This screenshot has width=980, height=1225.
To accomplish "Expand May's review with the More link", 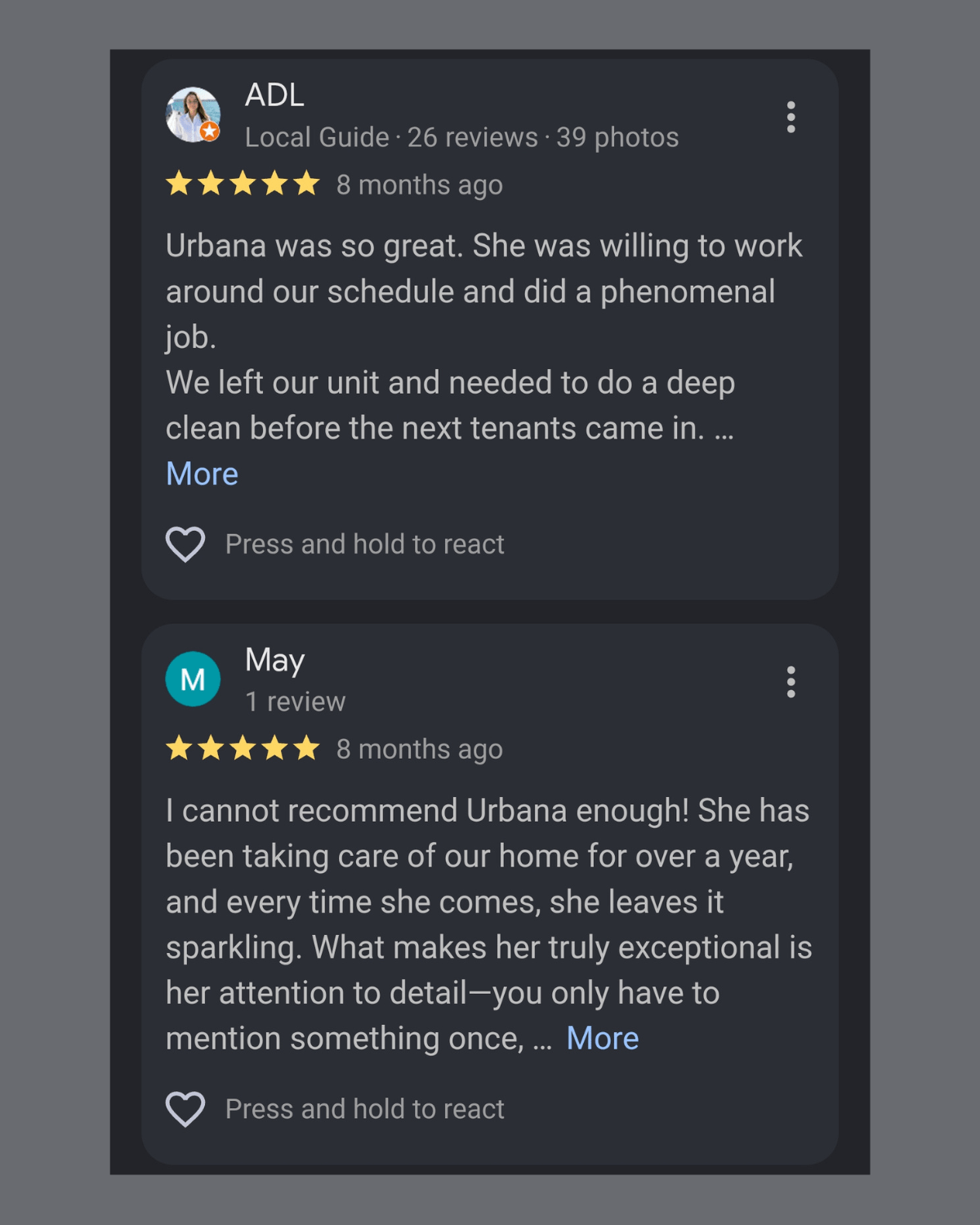I will [603, 1038].
